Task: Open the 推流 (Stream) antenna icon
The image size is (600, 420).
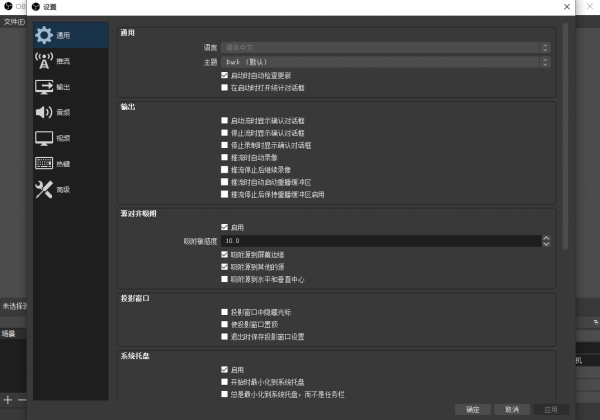Action: [44, 61]
